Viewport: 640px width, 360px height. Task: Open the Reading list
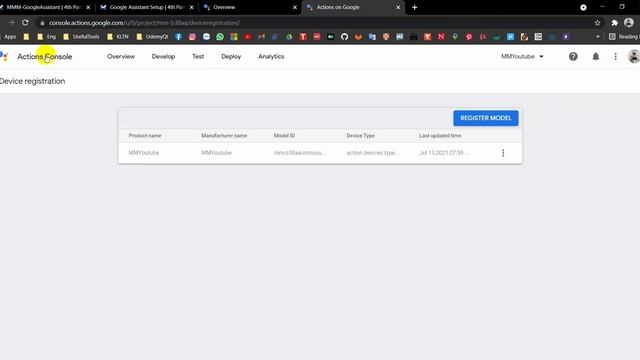click(624, 37)
